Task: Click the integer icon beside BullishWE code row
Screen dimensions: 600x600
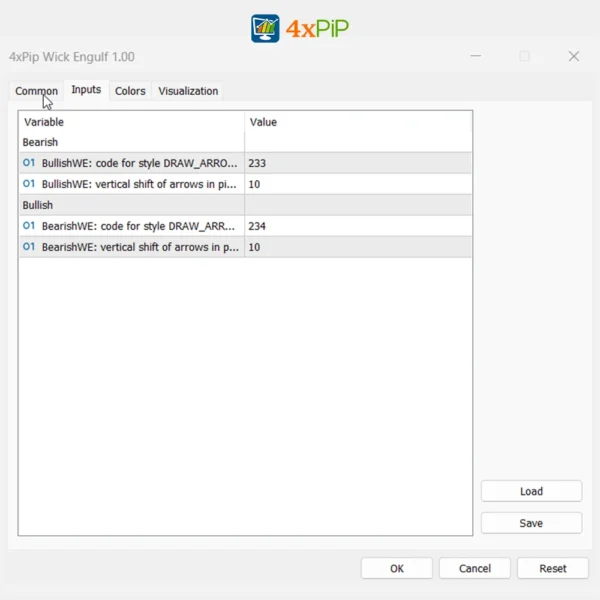Action: coord(29,163)
